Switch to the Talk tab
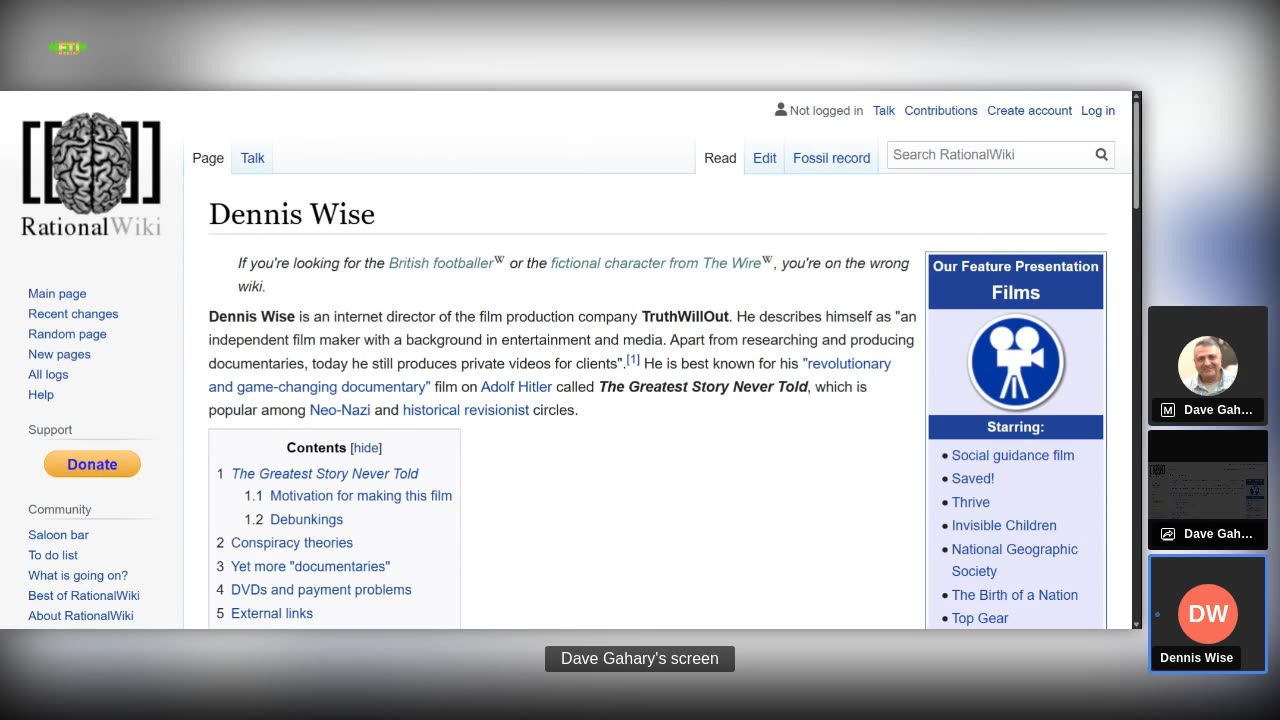 (252, 158)
